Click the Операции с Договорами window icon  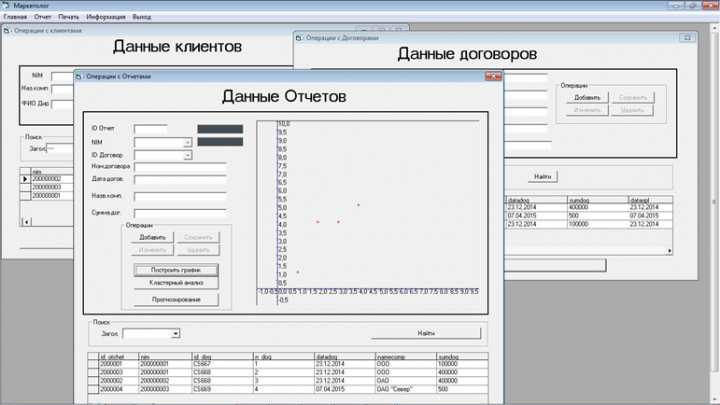[x=298, y=38]
